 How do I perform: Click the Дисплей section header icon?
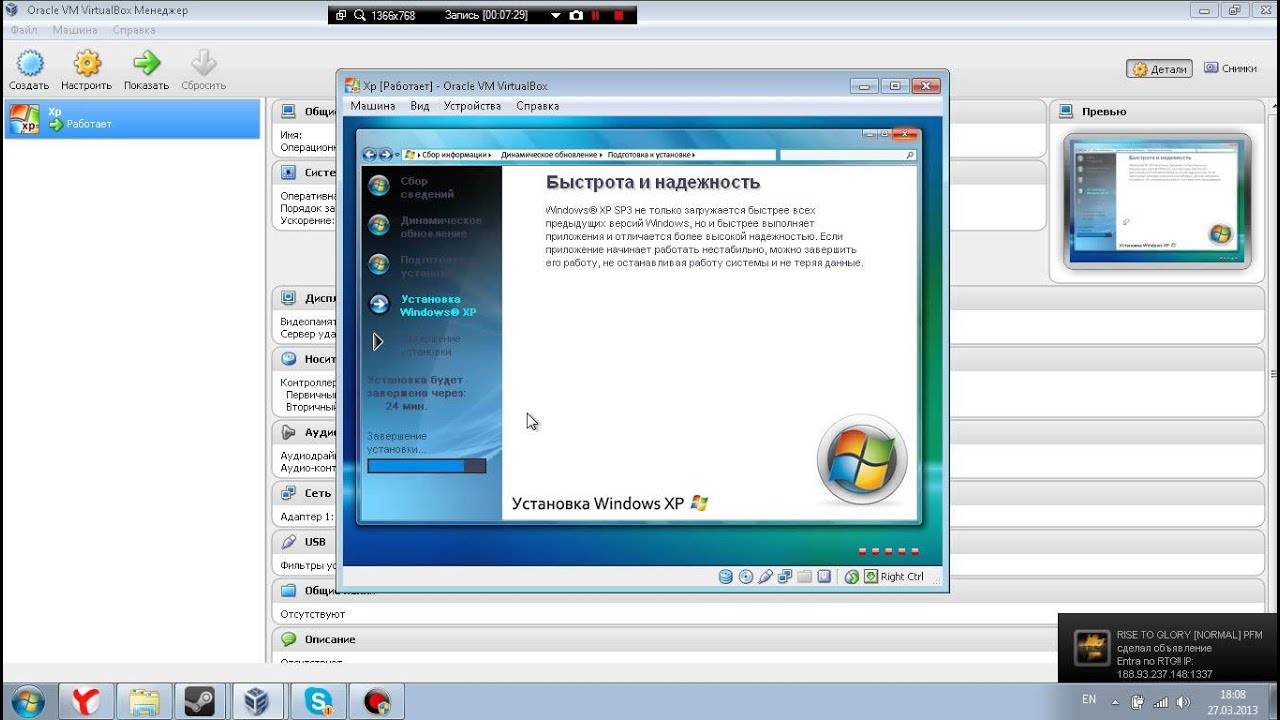(288, 298)
